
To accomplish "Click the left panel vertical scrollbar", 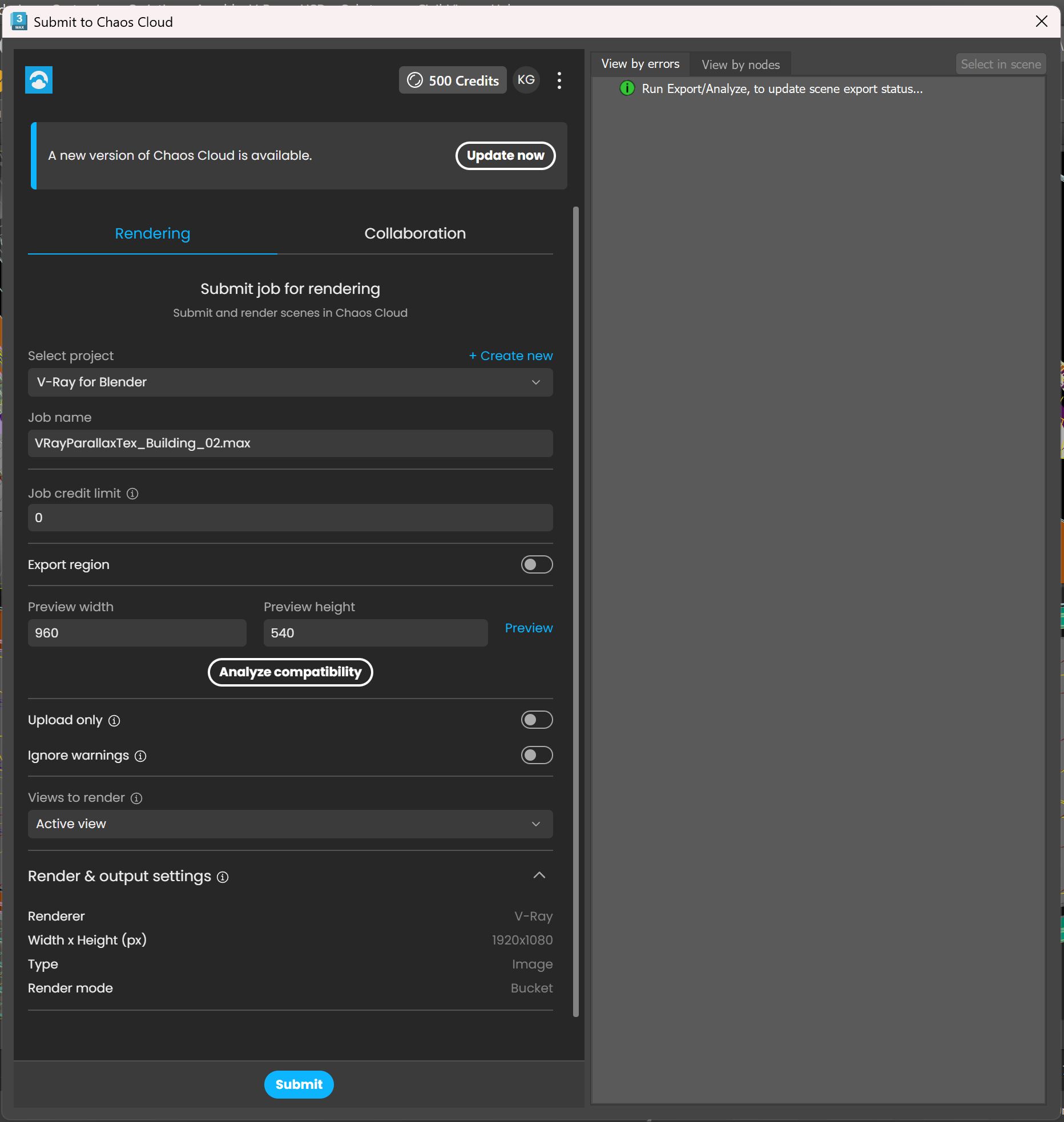I will coord(575,611).
